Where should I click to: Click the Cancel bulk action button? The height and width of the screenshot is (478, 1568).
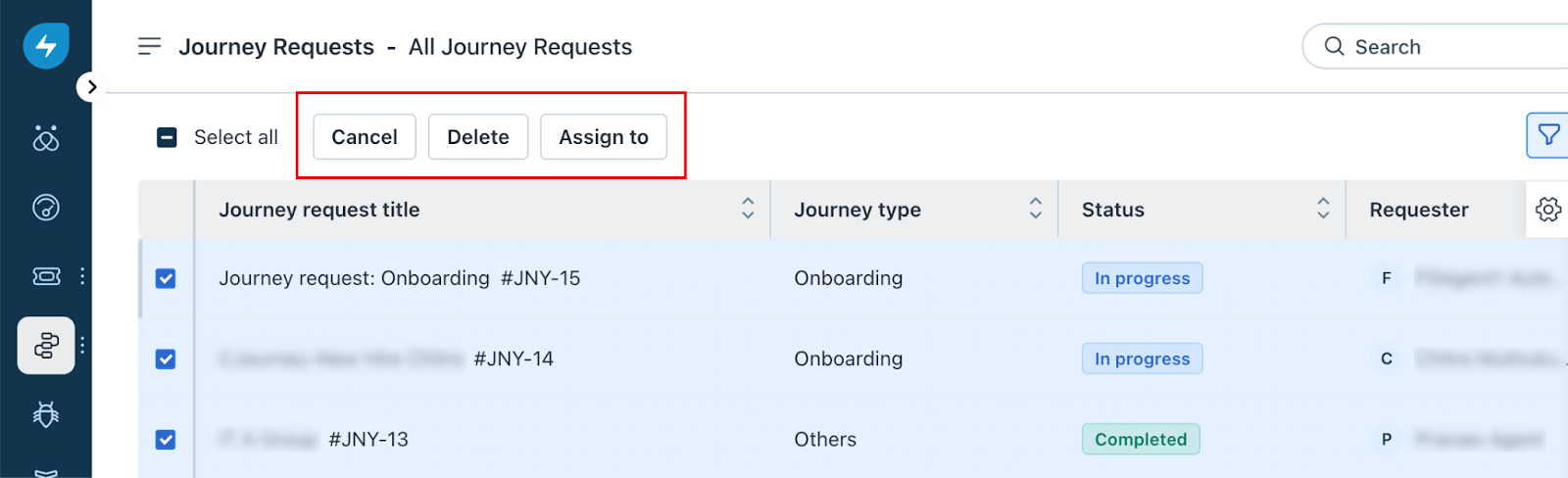coord(365,137)
